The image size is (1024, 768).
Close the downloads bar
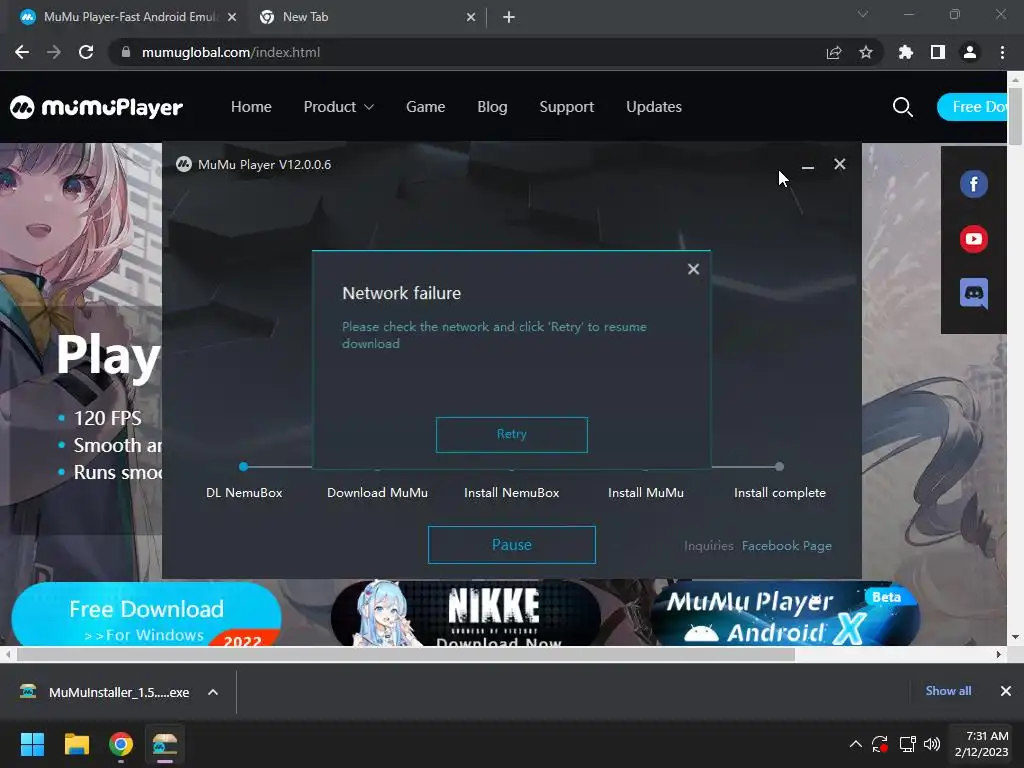pyautogui.click(x=1006, y=691)
